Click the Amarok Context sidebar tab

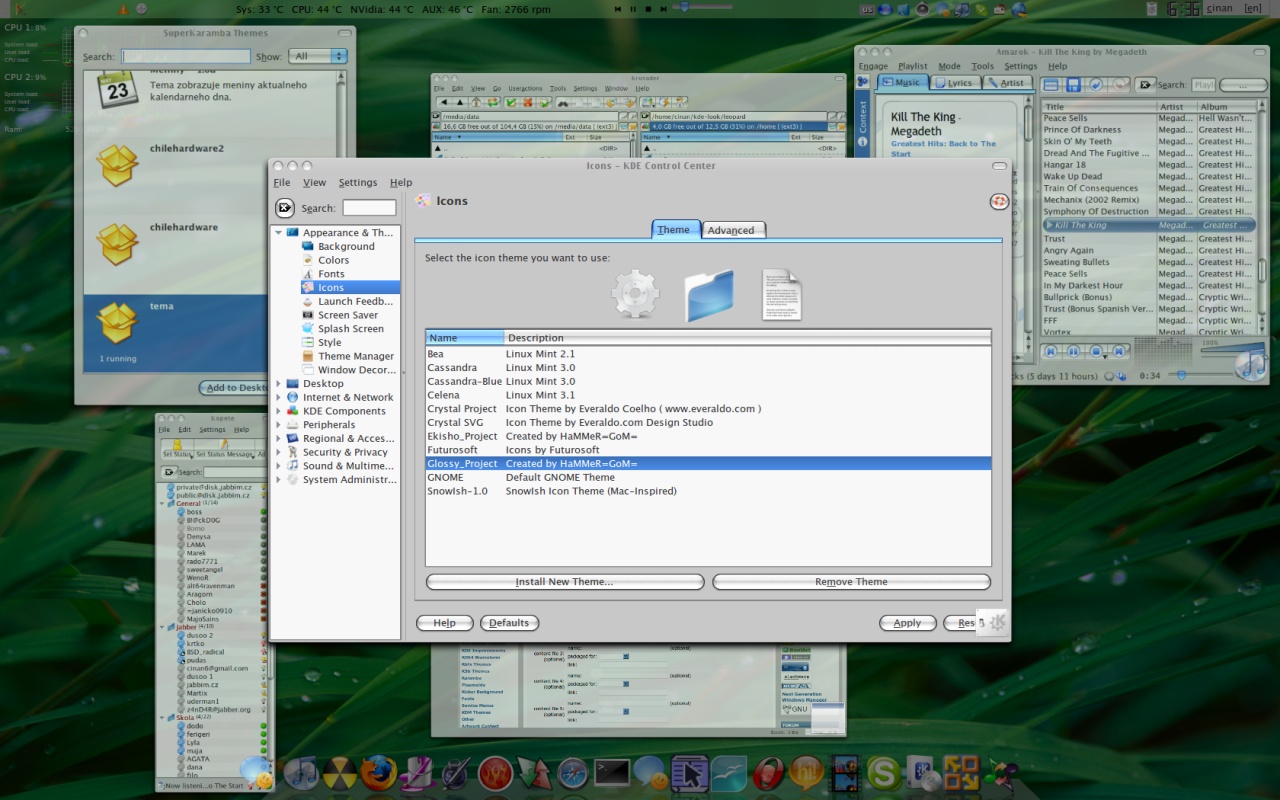coord(863,122)
